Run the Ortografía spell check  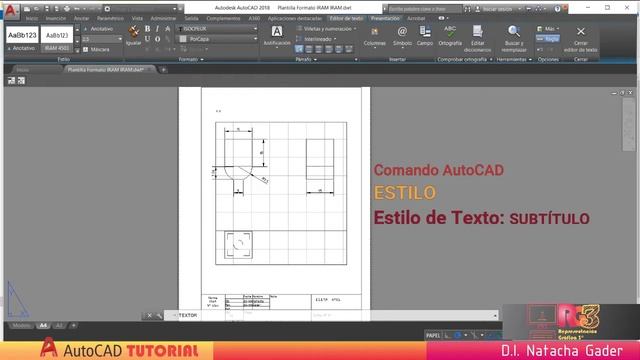point(450,36)
